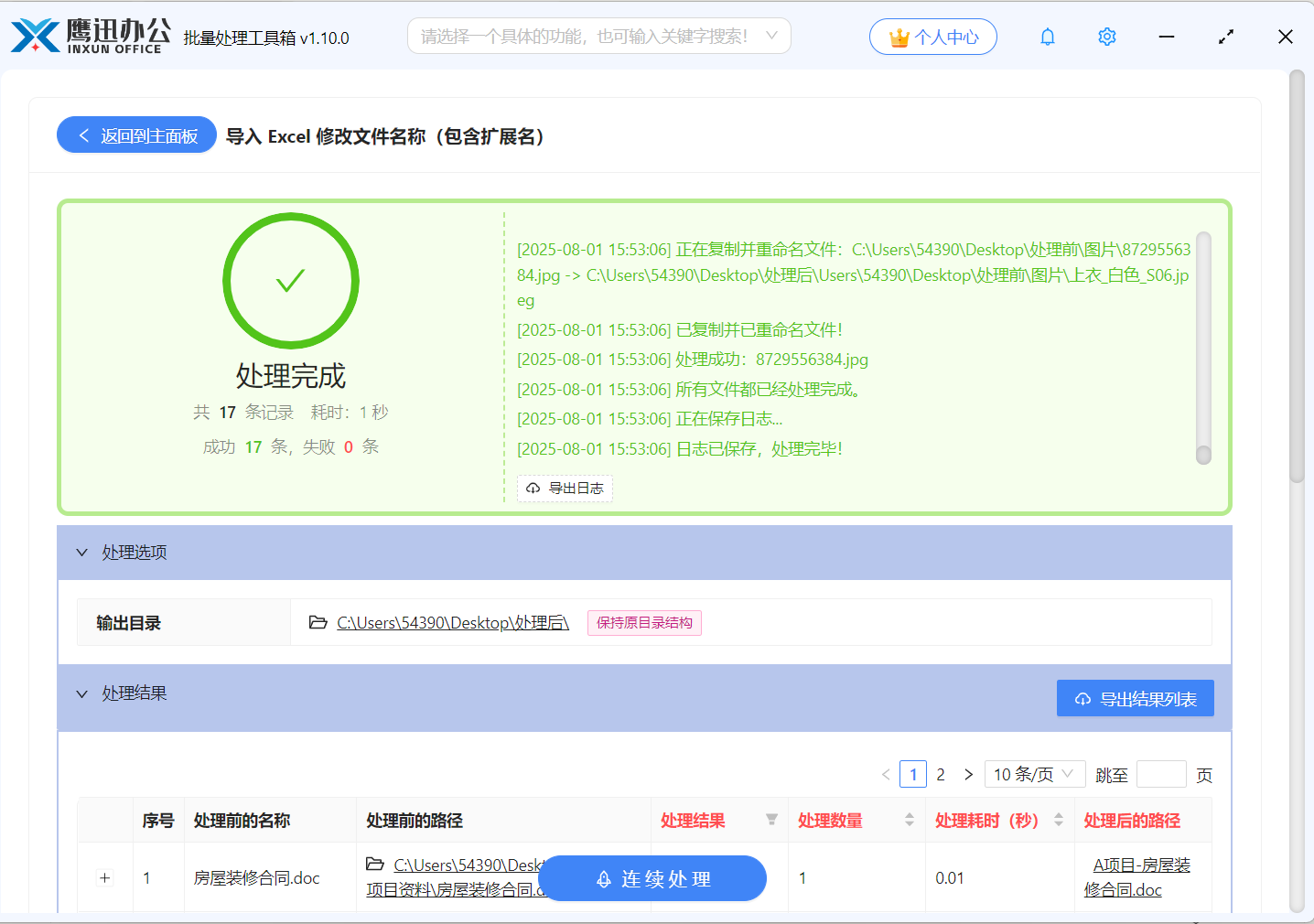Image resolution: width=1314 pixels, height=924 pixels.
Task: Sort by the 处理数量 column arrows
Action: 910,820
